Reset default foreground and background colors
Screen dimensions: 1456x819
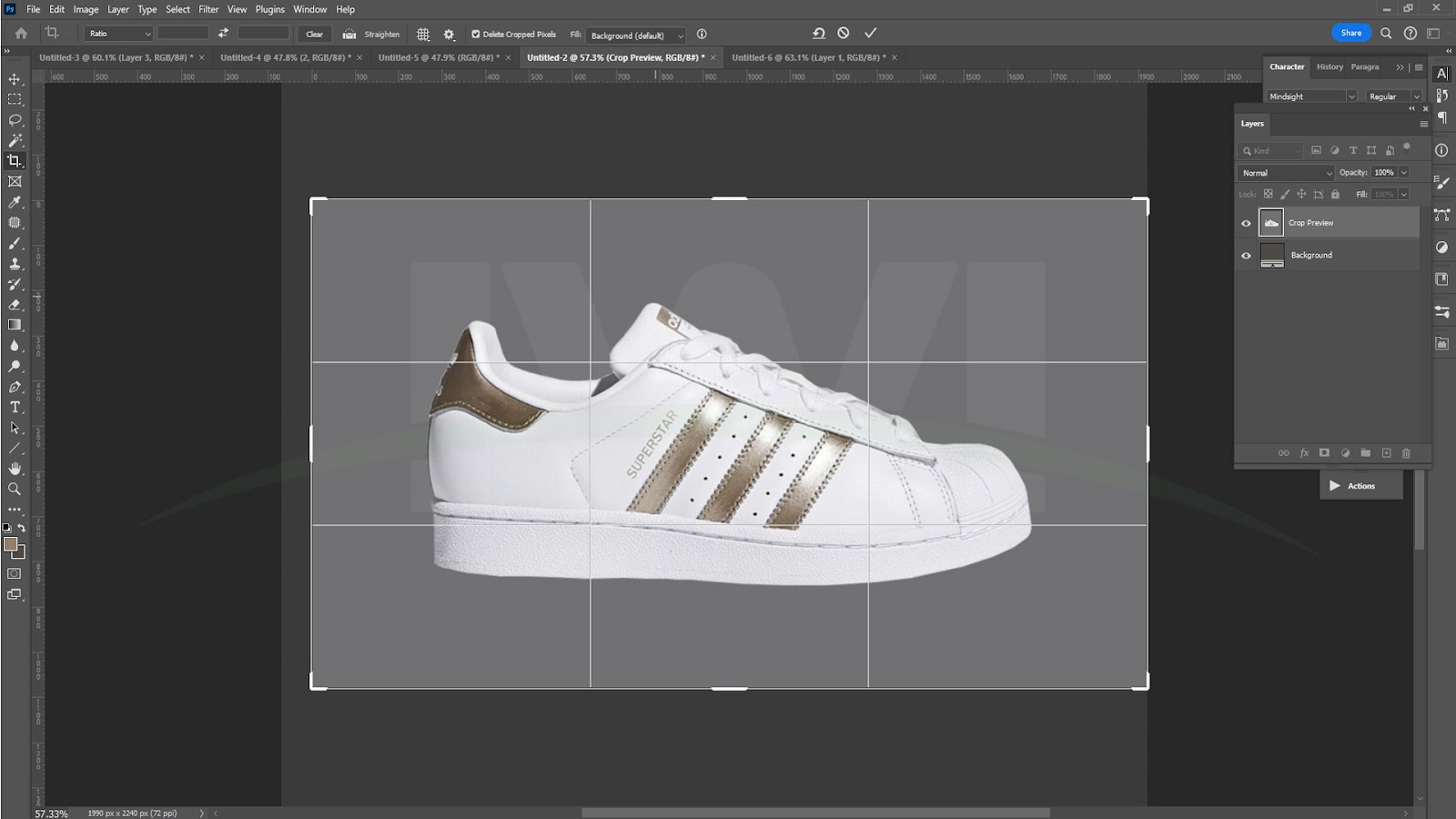coord(7,528)
